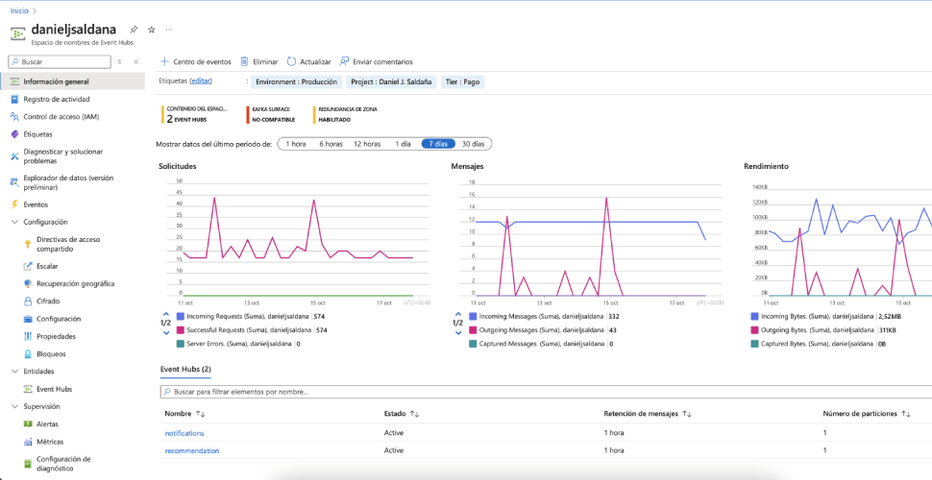
Task: Click the Mensajes chart title
Action: (467, 166)
